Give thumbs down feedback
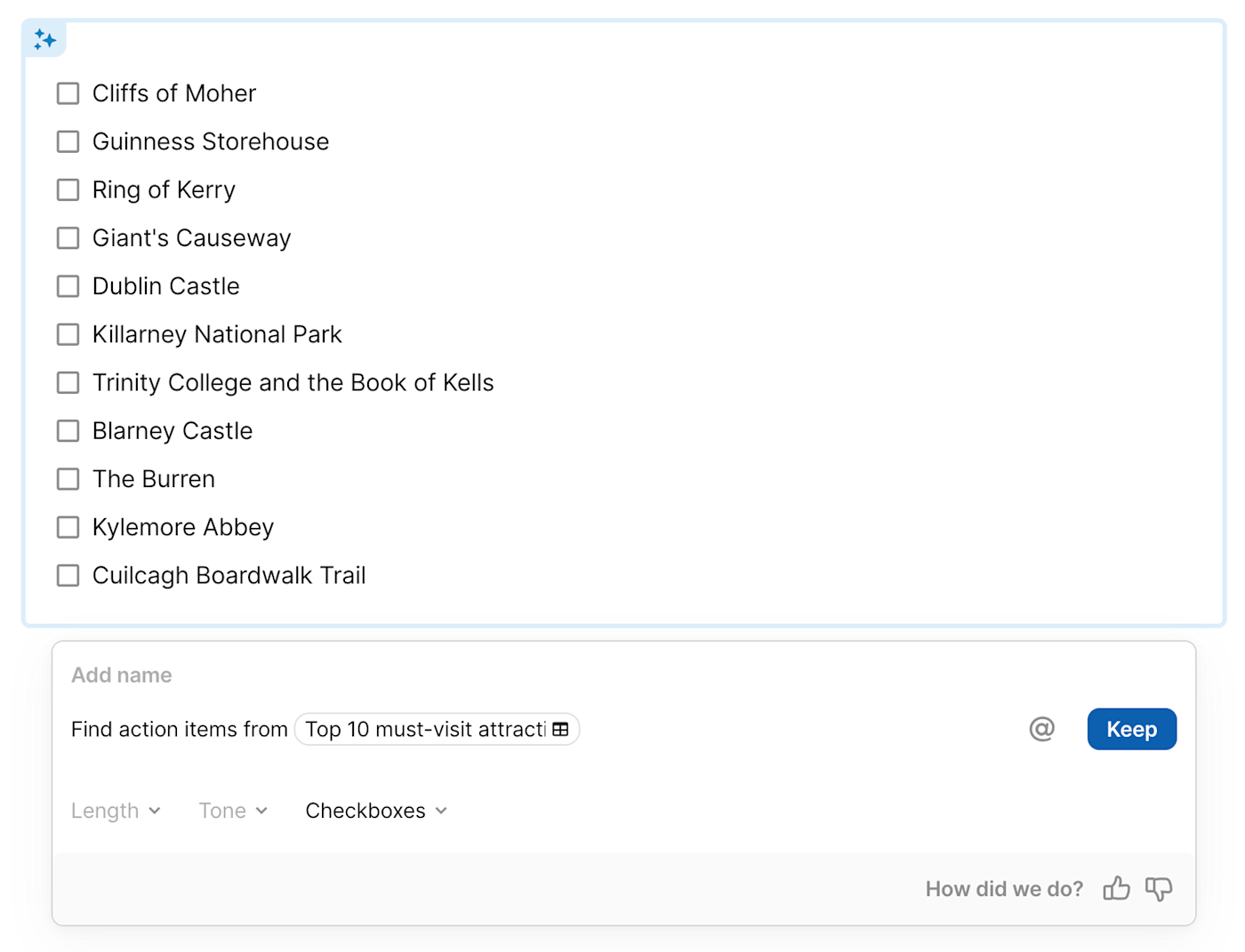The width and height of the screenshot is (1245, 952). 1159,888
